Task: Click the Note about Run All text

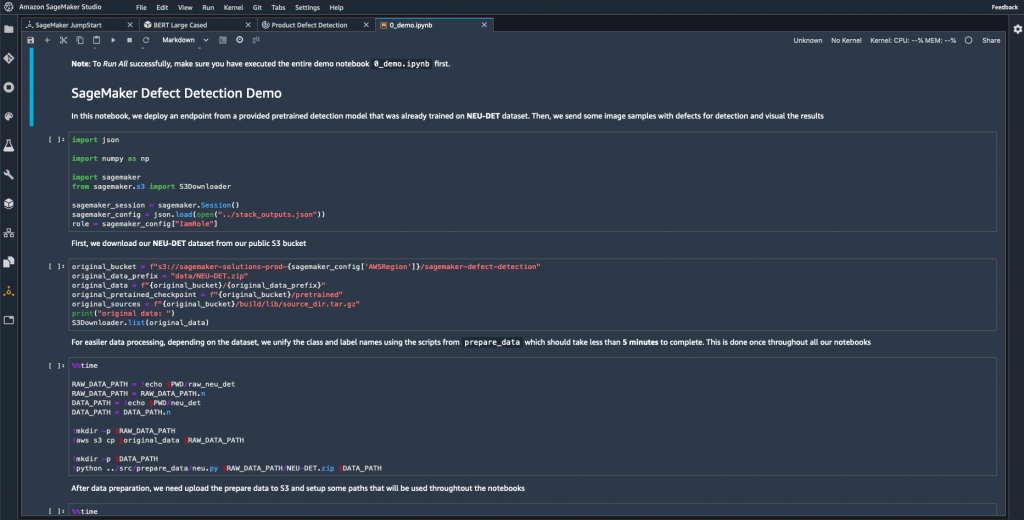Action: [x=261, y=64]
